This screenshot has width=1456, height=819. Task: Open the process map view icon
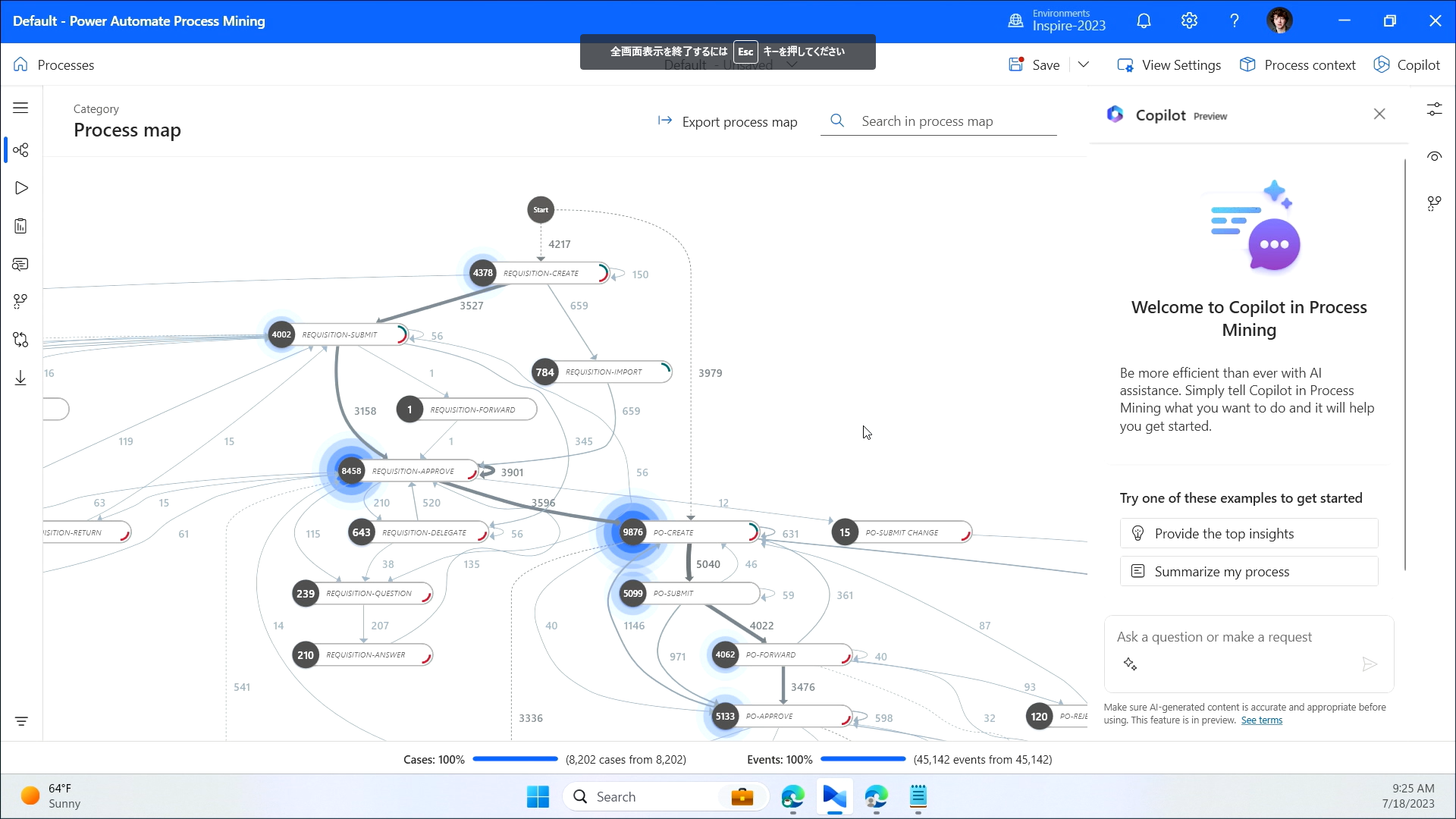20,150
